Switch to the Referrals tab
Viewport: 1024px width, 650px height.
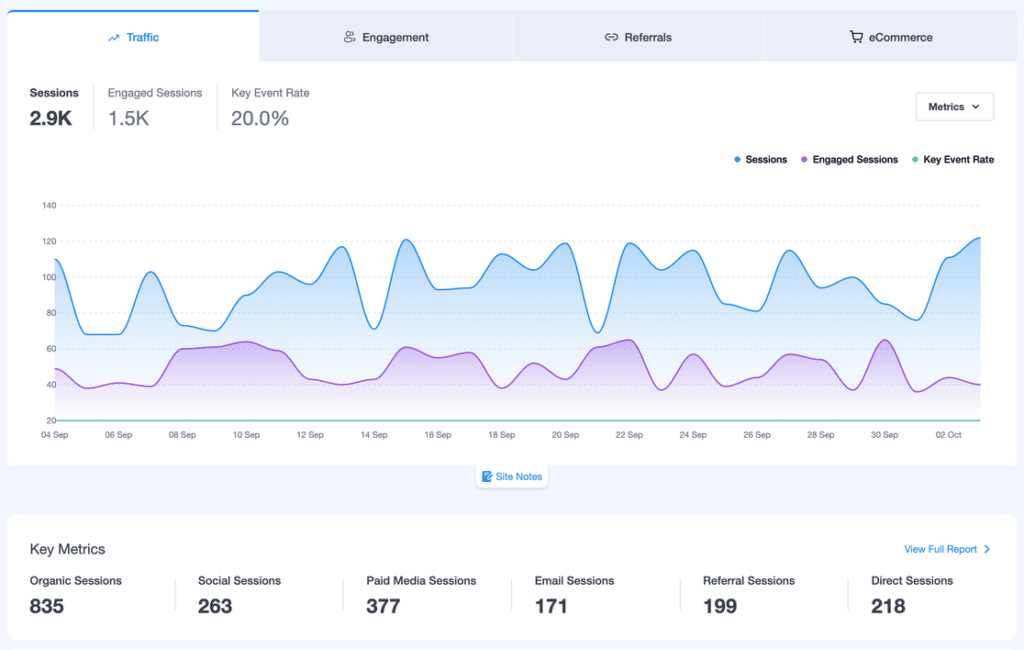[x=638, y=37]
